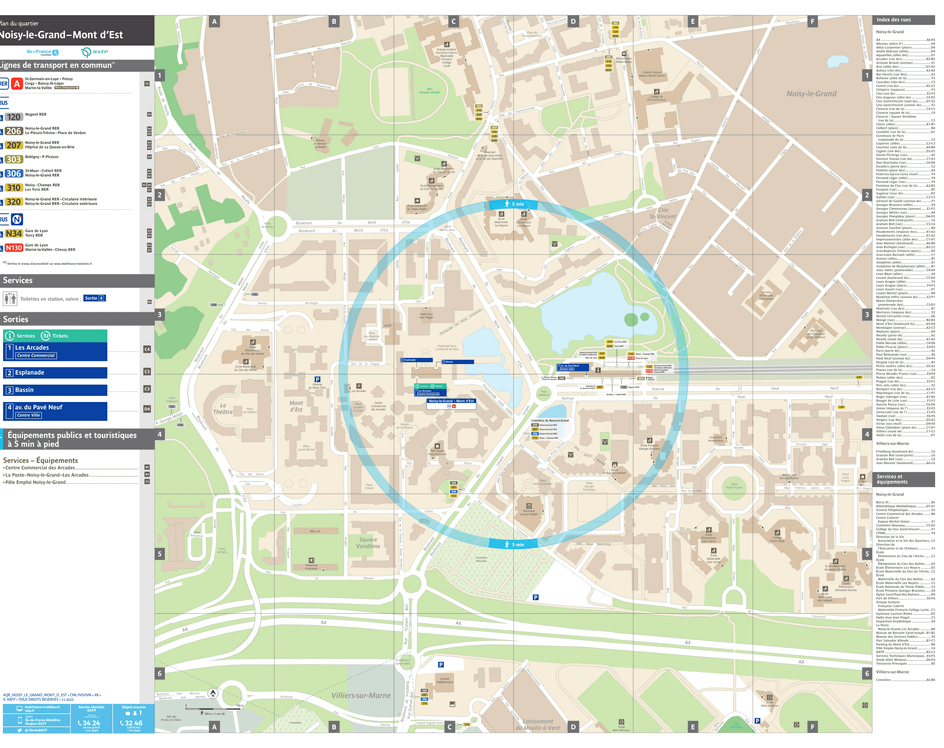Click the bus 120 line badge

point(13,117)
